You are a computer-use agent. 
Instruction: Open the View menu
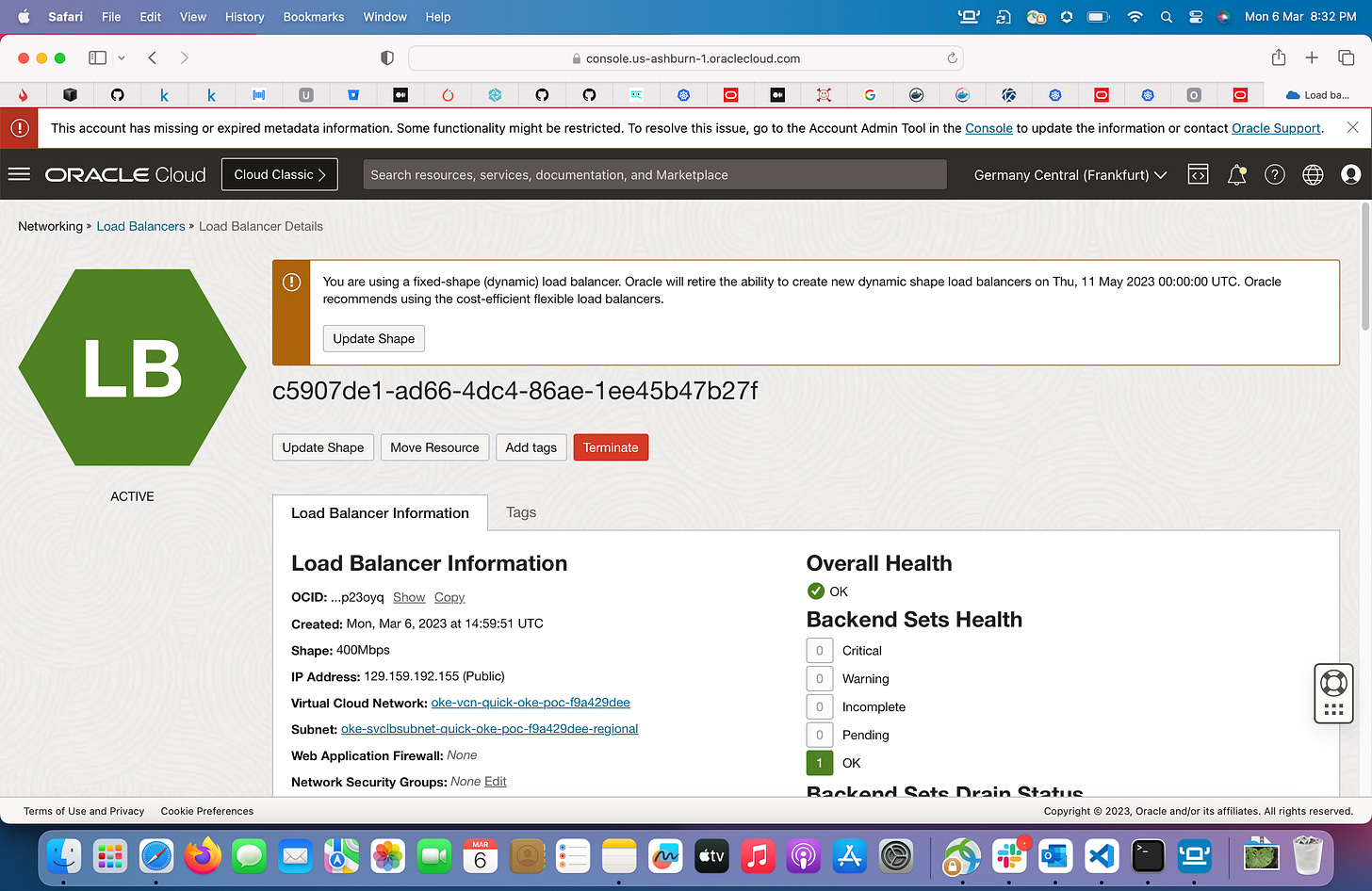[x=193, y=17]
